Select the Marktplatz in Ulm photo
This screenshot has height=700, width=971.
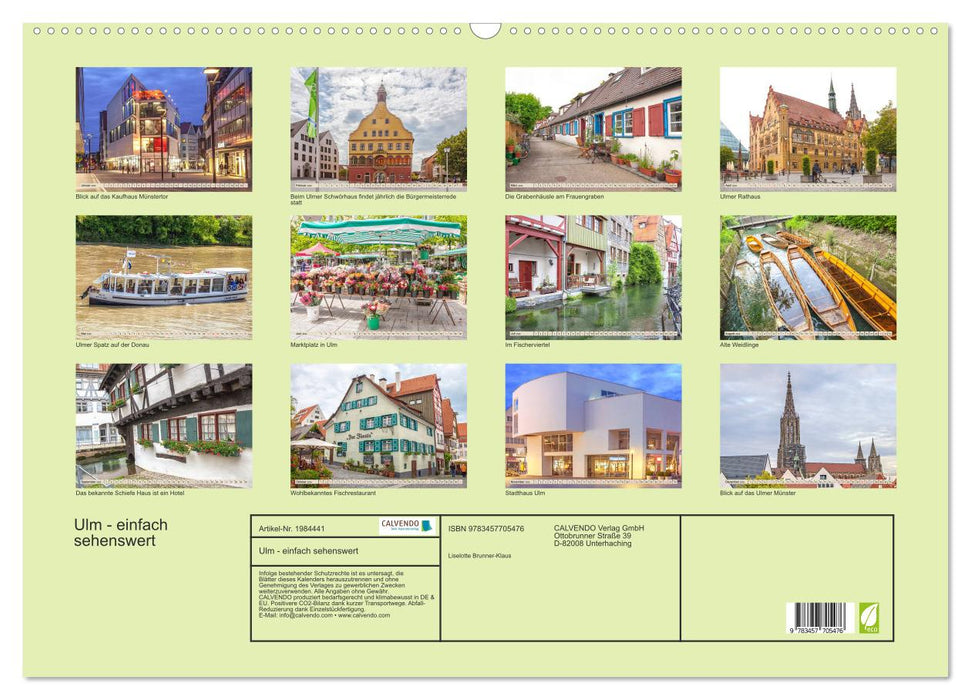click(379, 275)
